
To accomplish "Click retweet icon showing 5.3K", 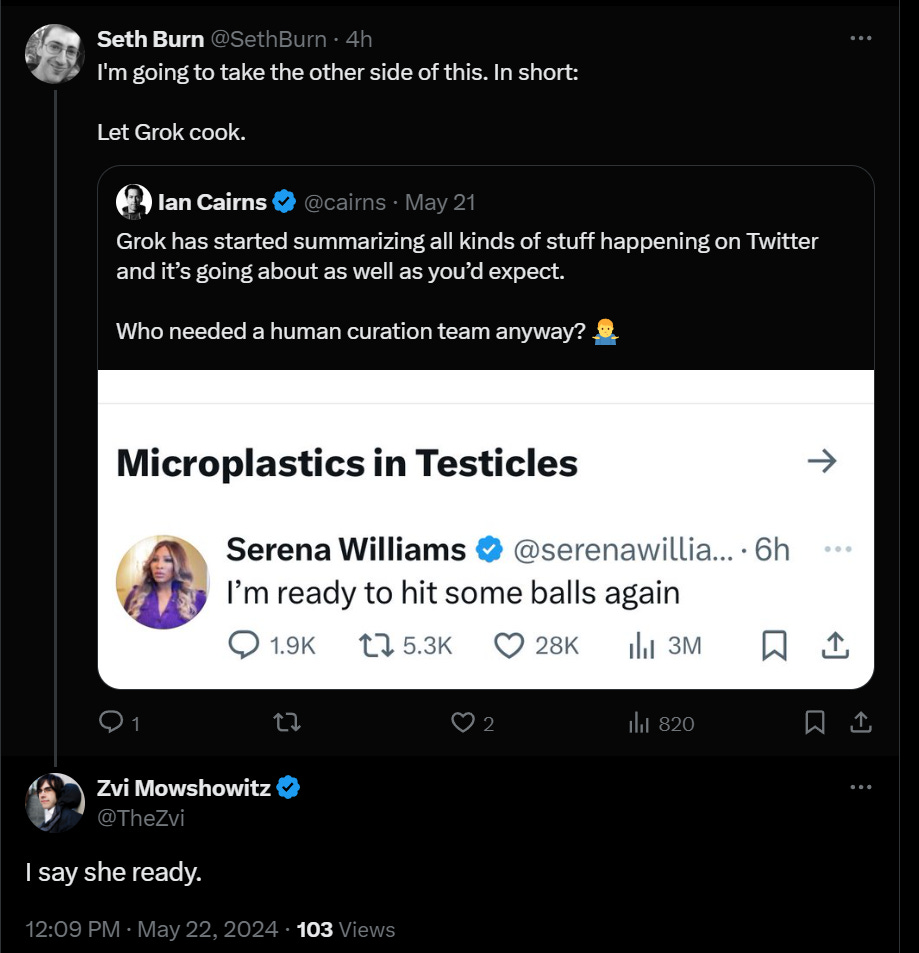I will pyautogui.click(x=376, y=646).
